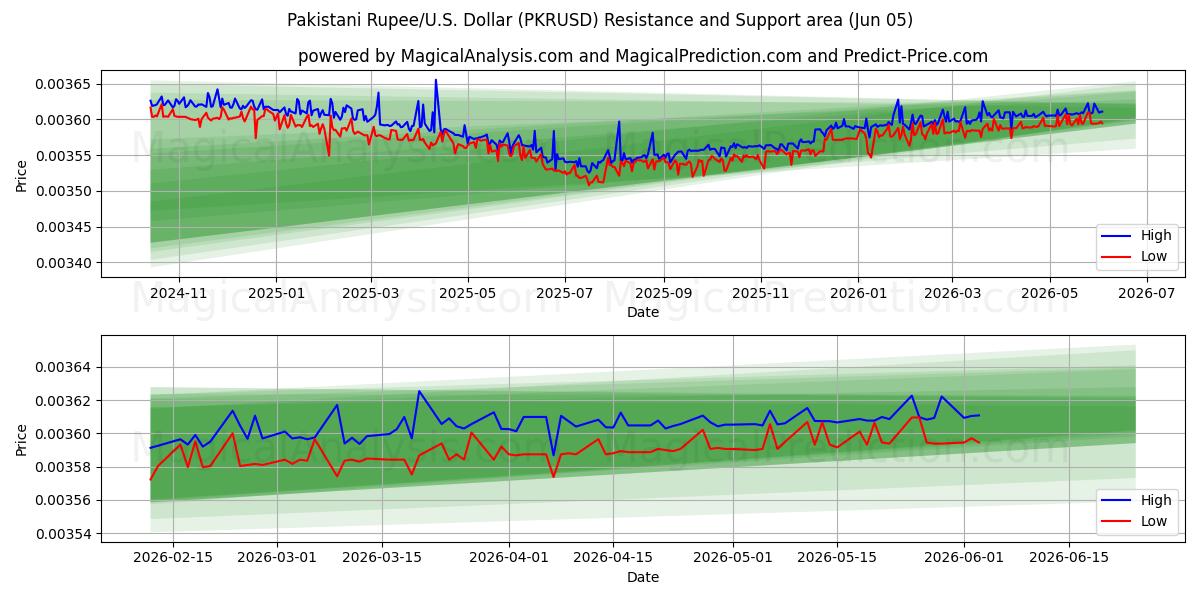Click the 2025-01 date tick
1200x600 pixels.
[275, 293]
